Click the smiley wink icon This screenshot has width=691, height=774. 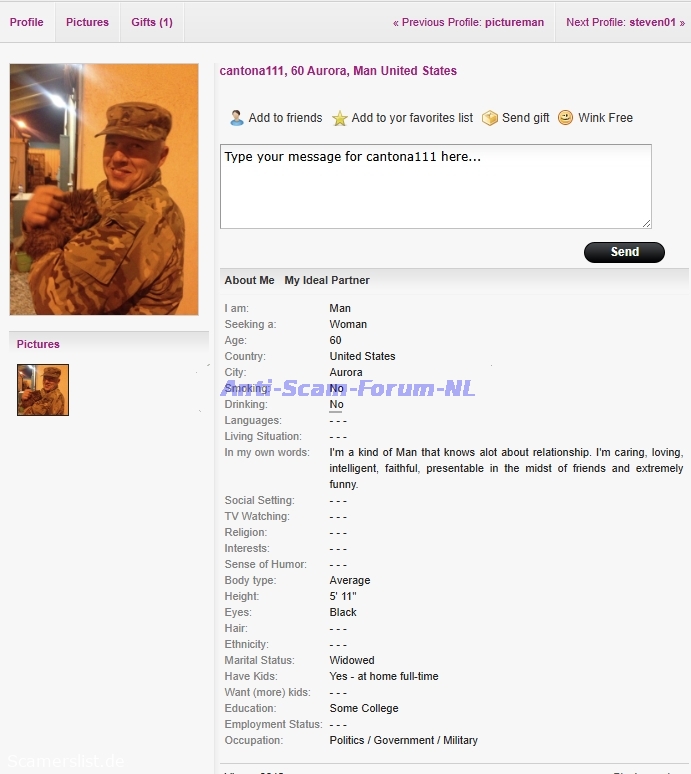tap(565, 117)
